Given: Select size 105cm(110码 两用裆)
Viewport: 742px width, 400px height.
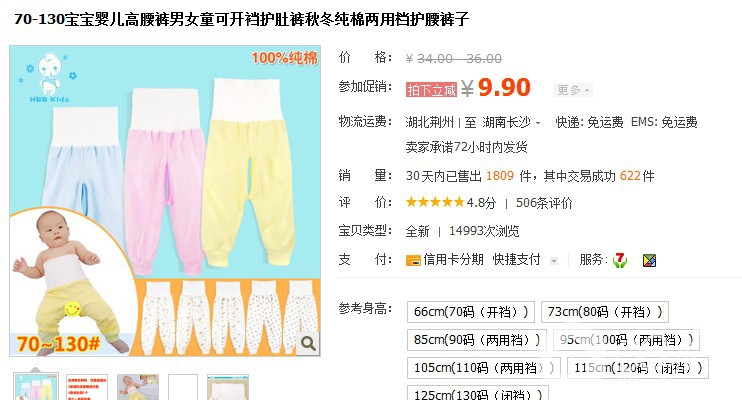Looking at the screenshot, I should (x=484, y=368).
